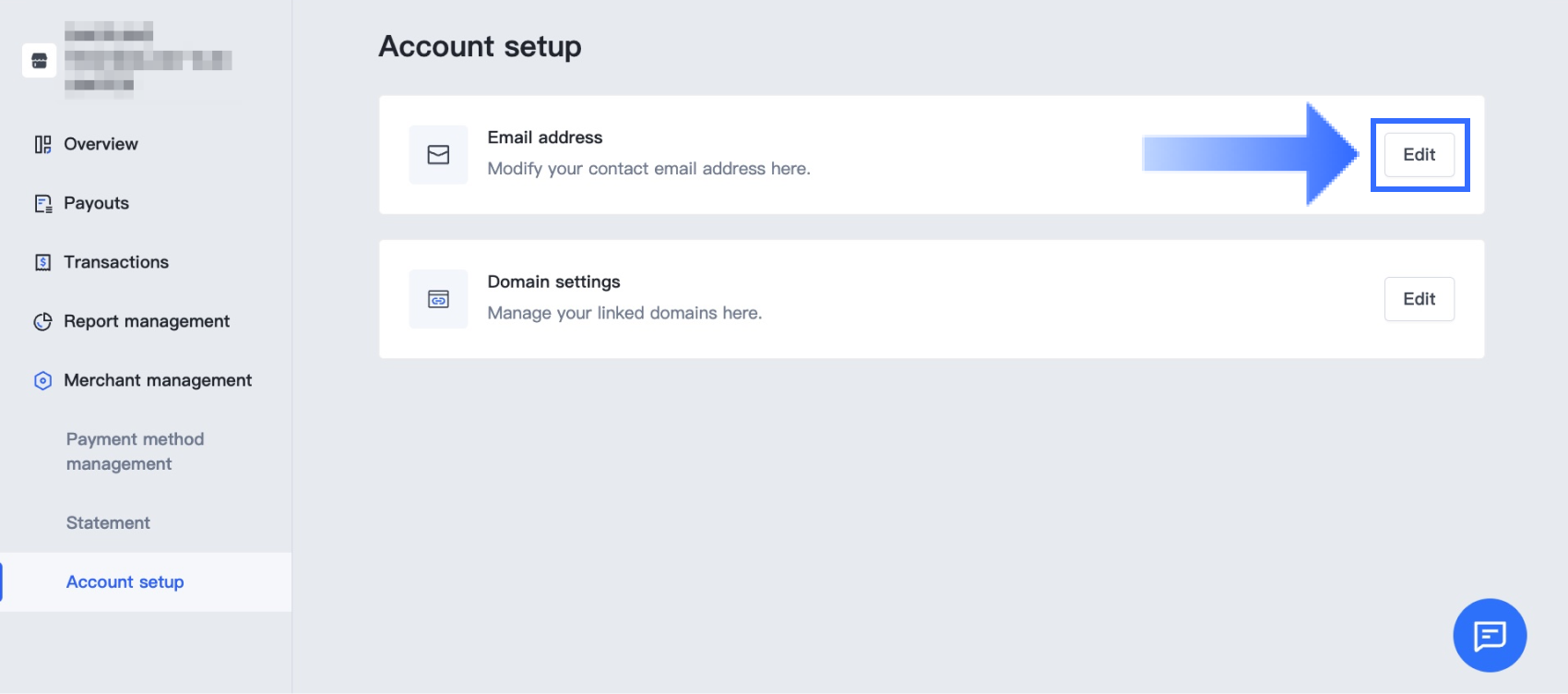This screenshot has height=694, width=1568.
Task: Click the Overview sidebar icon
Action: click(42, 144)
